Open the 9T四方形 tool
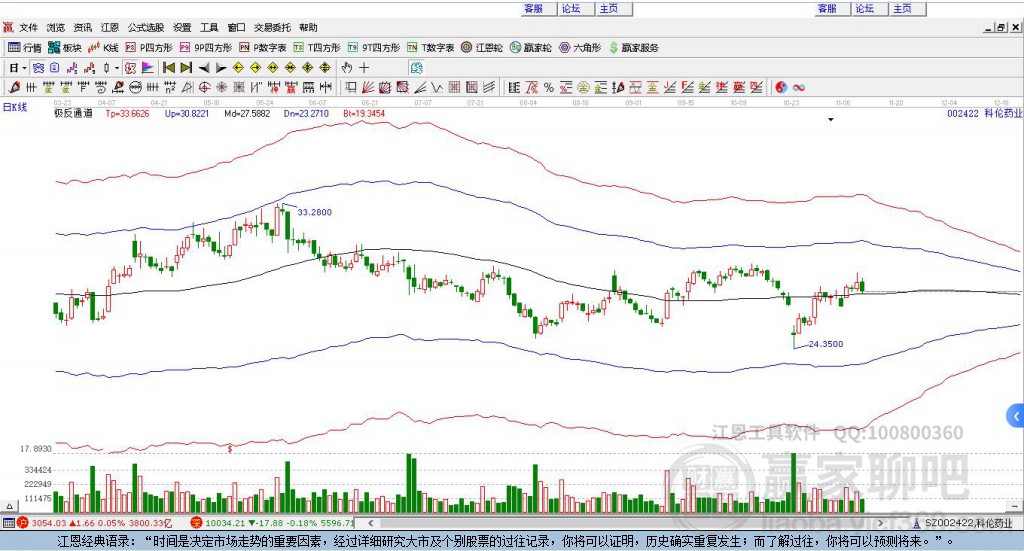This screenshot has height=551, width=1024. tap(374, 48)
